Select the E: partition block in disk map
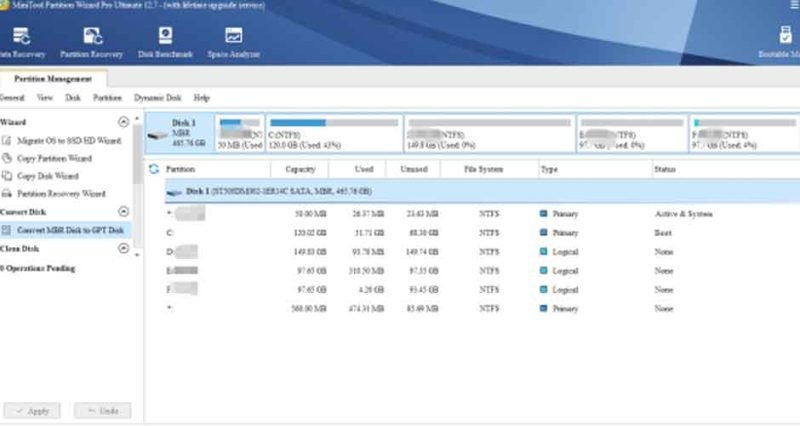800x426 pixels. click(632, 133)
